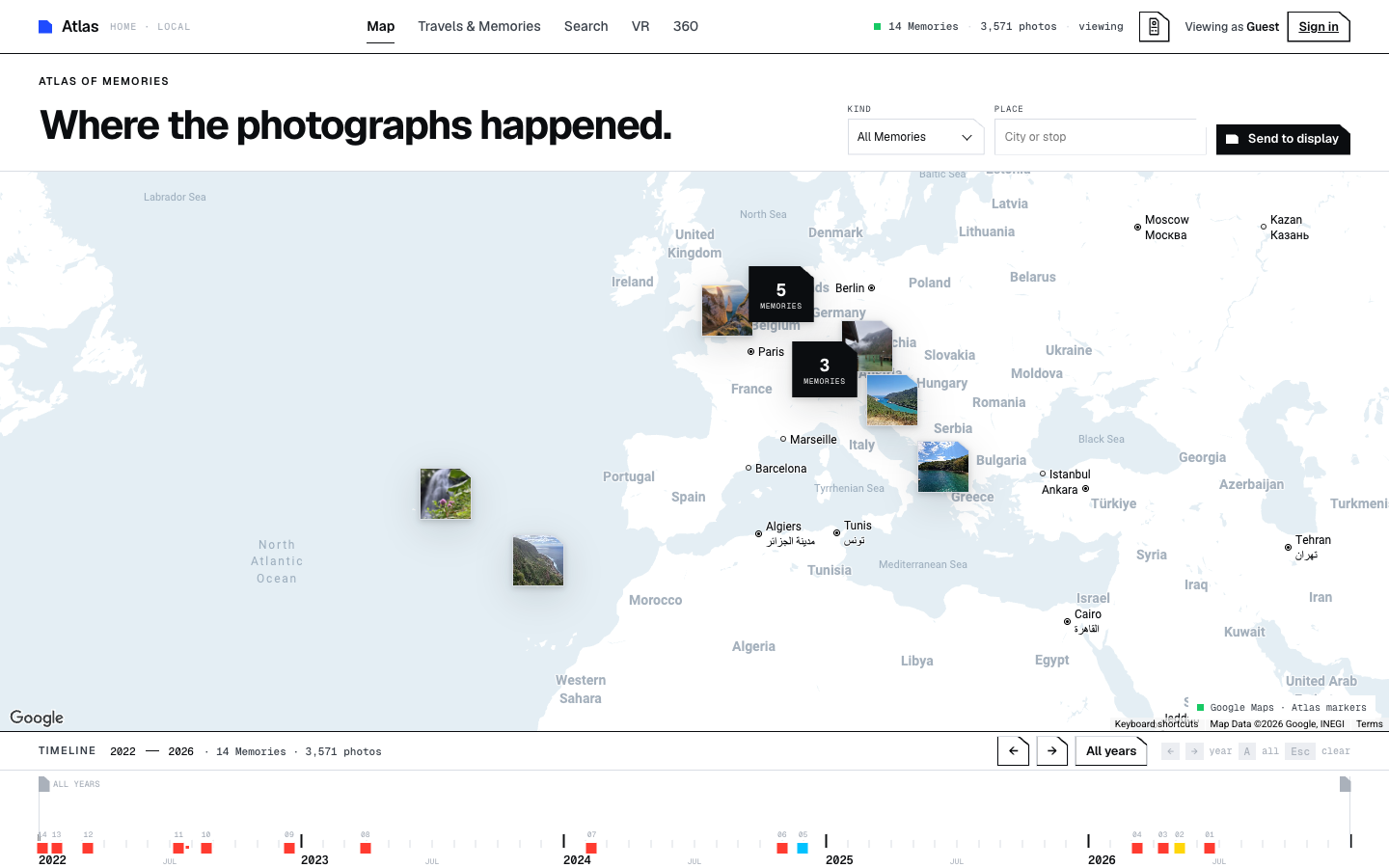Open the waterfall photo thumbnail in the Atlantic
This screenshot has height=868, width=1389.
(446, 494)
